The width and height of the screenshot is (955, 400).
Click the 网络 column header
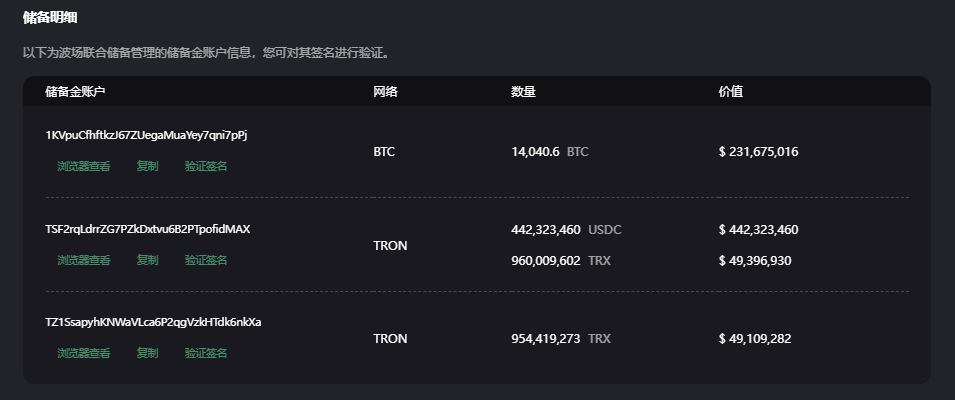point(386,92)
